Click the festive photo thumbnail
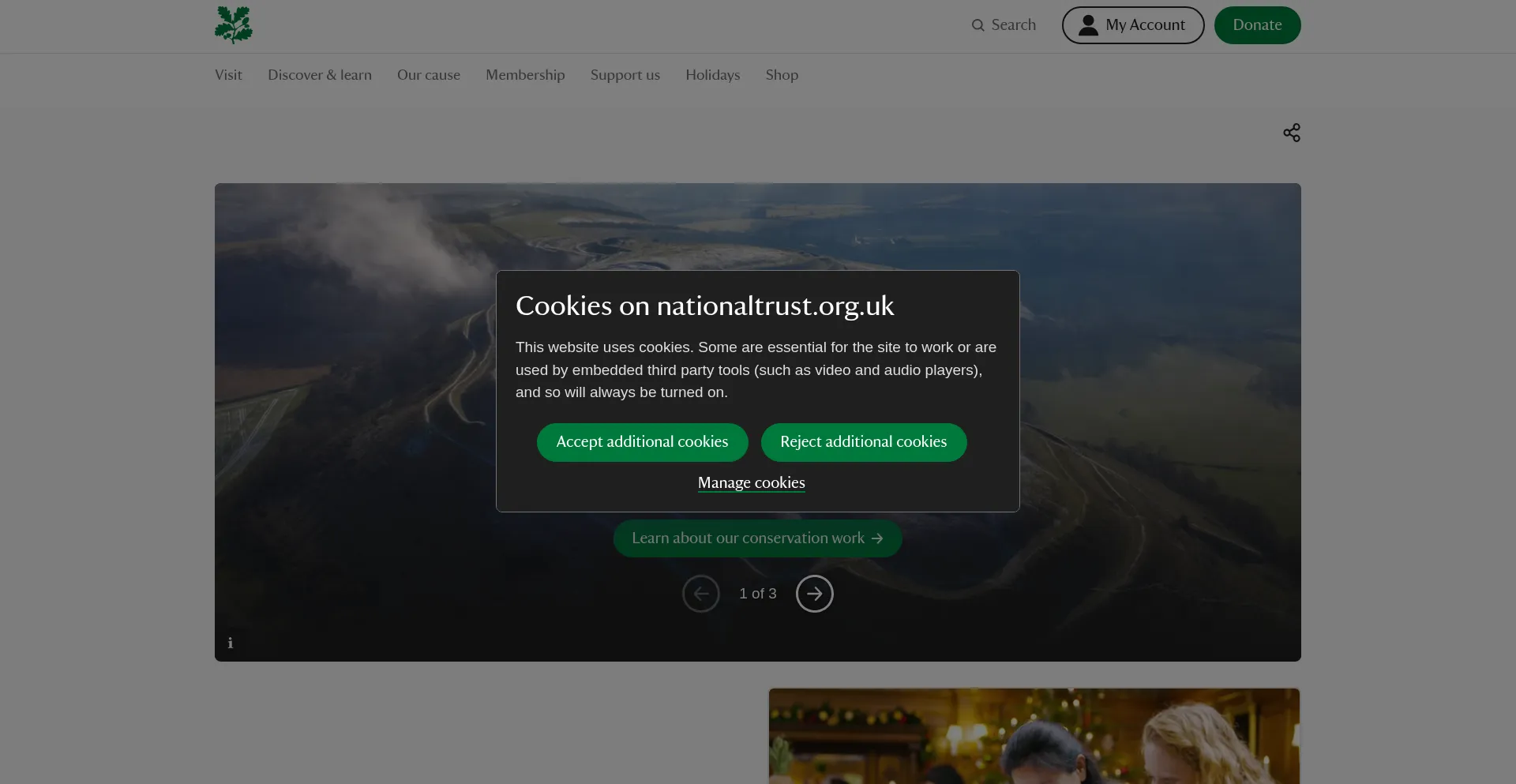1516x784 pixels. click(1034, 736)
